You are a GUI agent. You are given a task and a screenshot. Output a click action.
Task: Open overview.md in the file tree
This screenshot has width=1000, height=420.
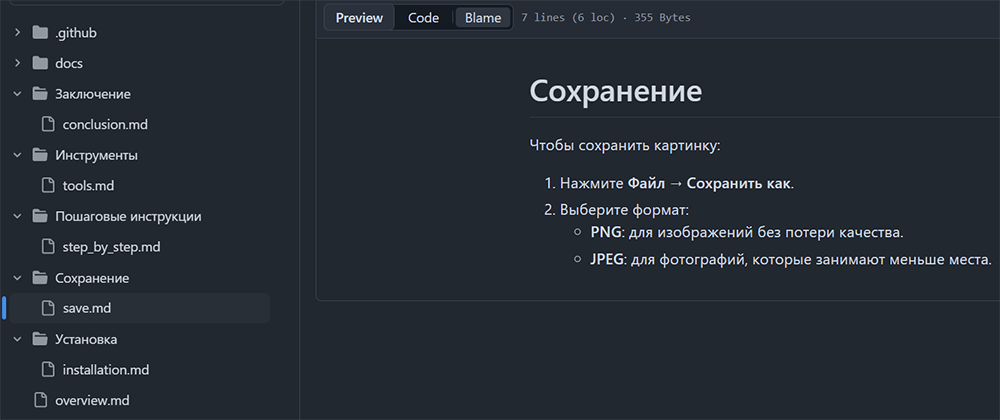point(92,401)
